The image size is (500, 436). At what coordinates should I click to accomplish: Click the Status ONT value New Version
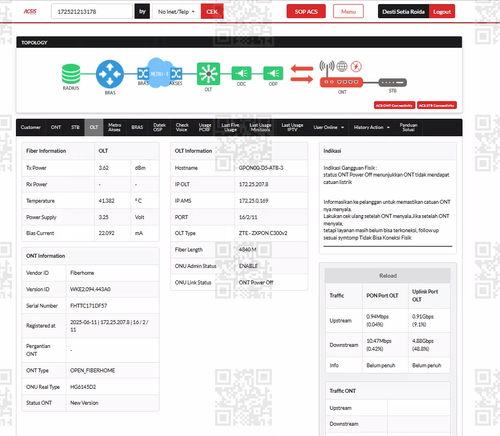[x=84, y=403]
